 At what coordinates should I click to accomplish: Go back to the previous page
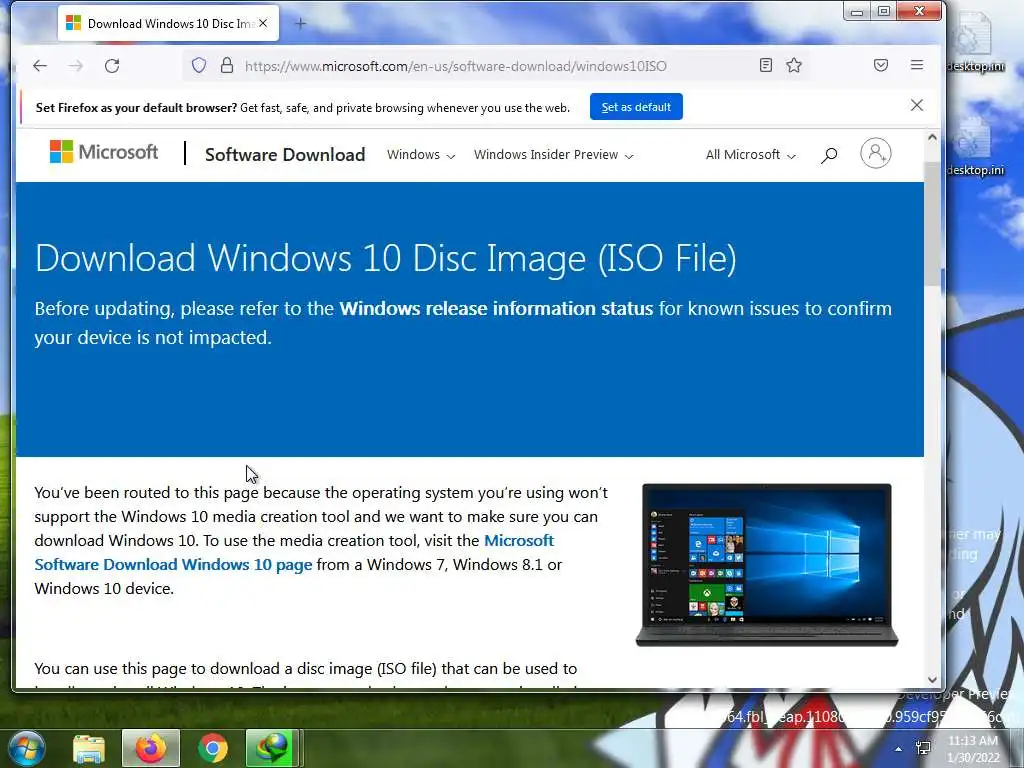tap(40, 65)
